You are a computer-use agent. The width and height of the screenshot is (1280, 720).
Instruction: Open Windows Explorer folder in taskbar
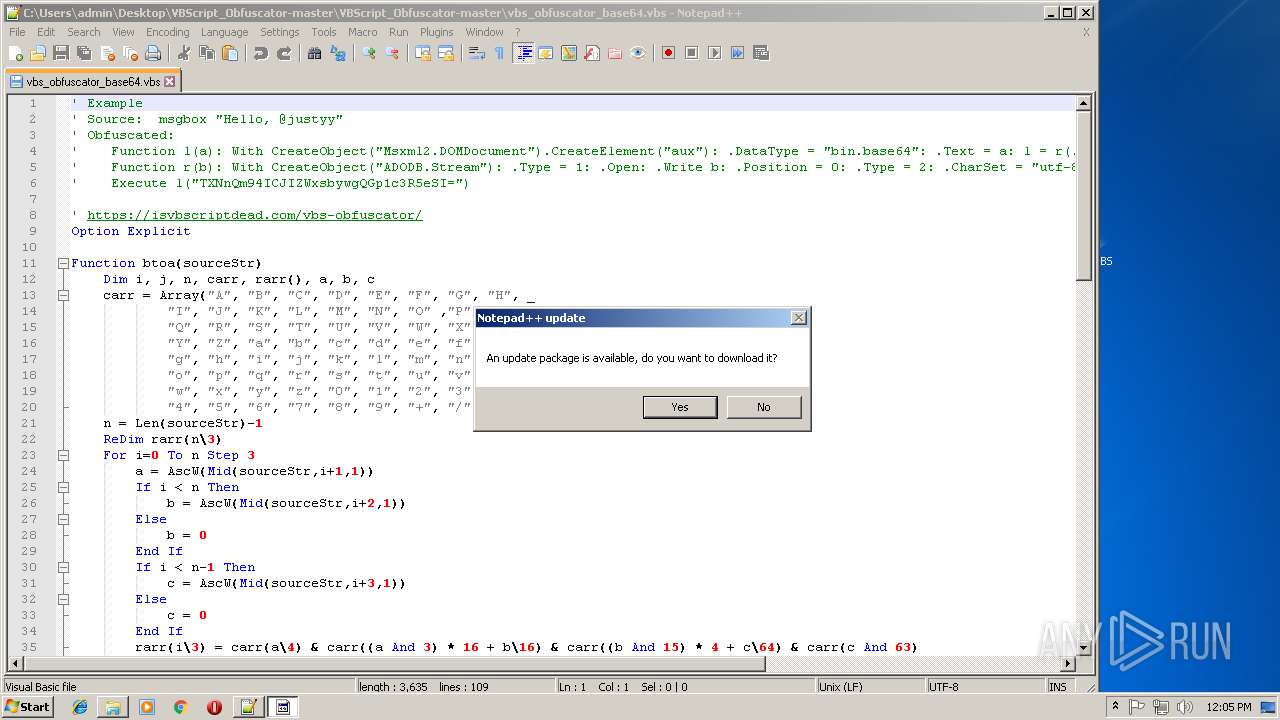coord(113,707)
